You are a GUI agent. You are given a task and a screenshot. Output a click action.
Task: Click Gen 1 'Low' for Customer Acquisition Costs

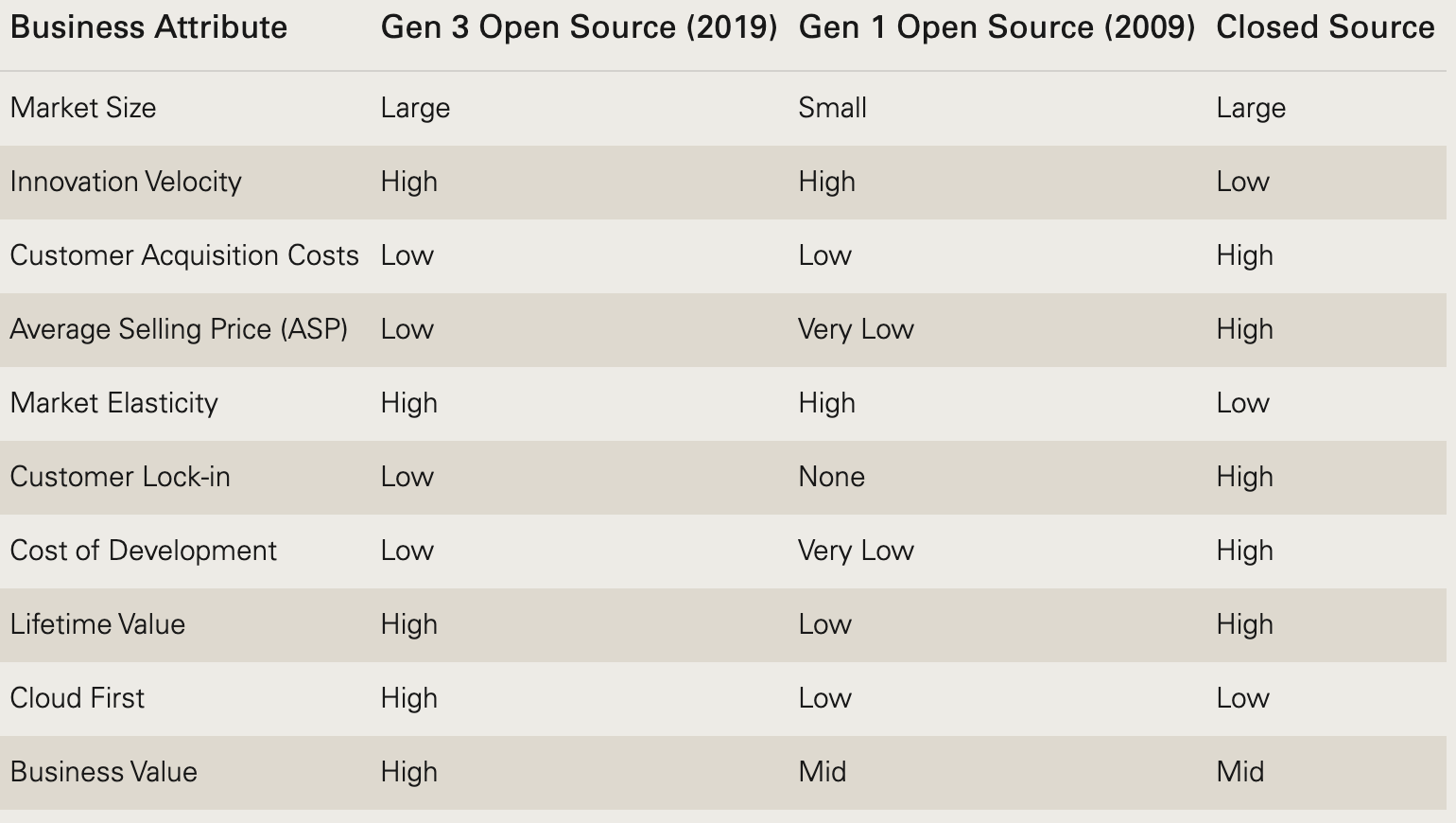824,255
